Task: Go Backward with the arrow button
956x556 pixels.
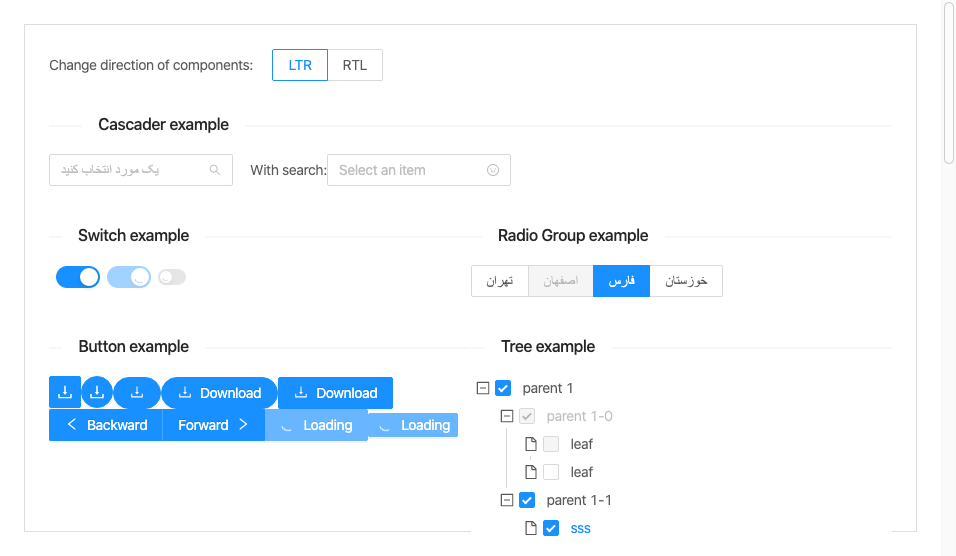Action: pos(106,425)
